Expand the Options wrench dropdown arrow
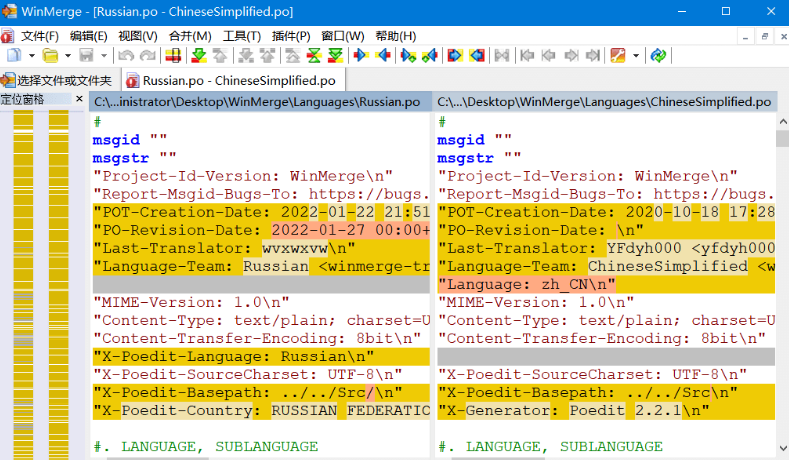Screen dimensions: 789x460 point(636,55)
